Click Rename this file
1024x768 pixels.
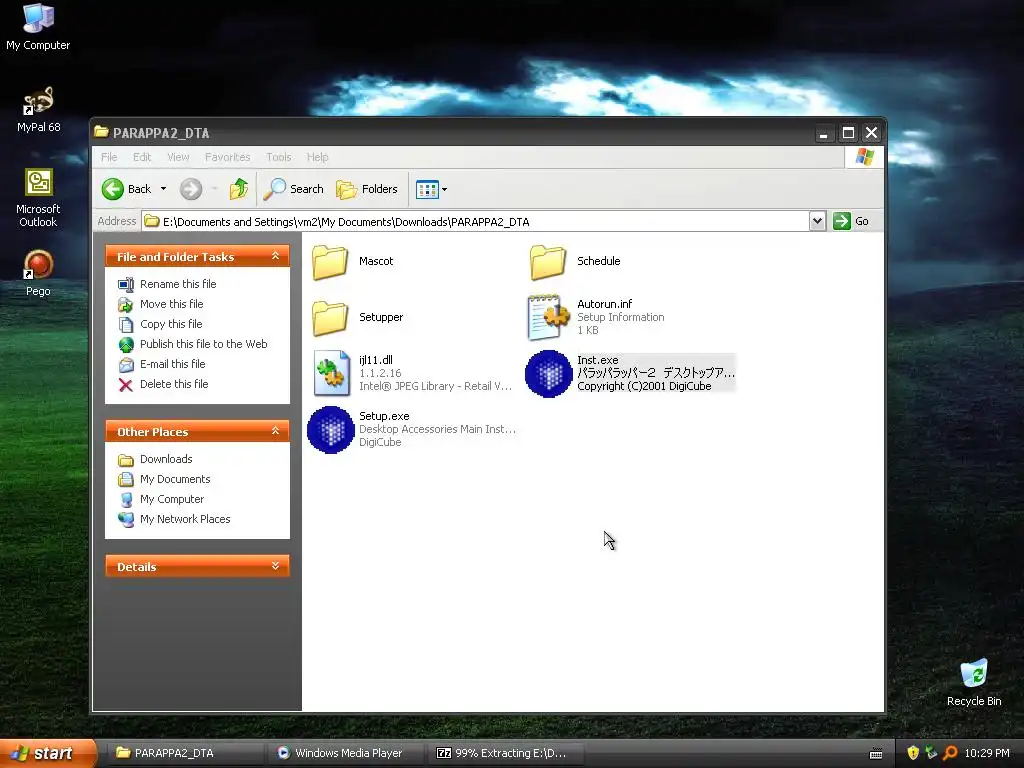point(178,284)
